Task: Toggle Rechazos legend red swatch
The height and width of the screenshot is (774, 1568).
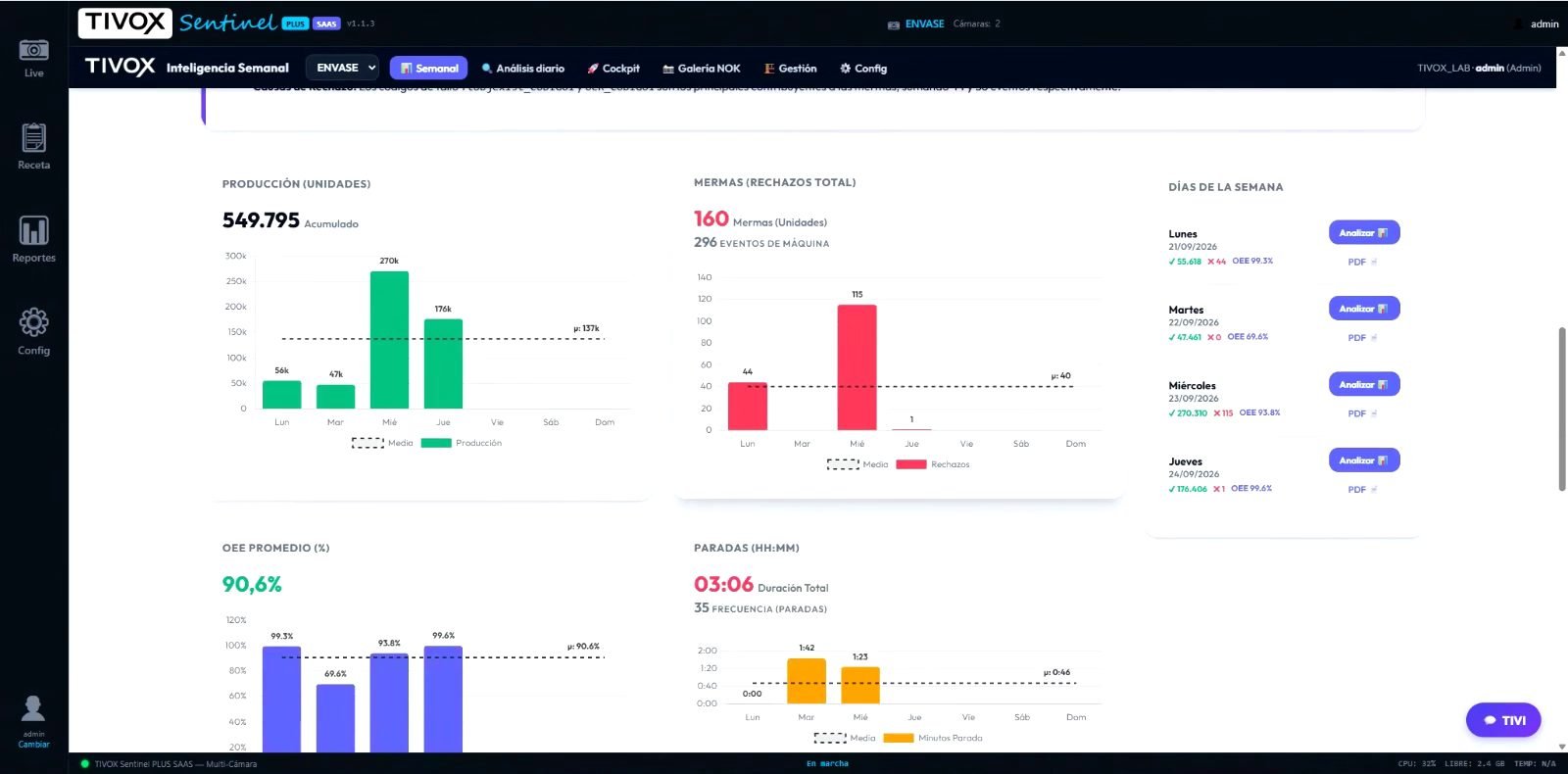Action: 911,464
